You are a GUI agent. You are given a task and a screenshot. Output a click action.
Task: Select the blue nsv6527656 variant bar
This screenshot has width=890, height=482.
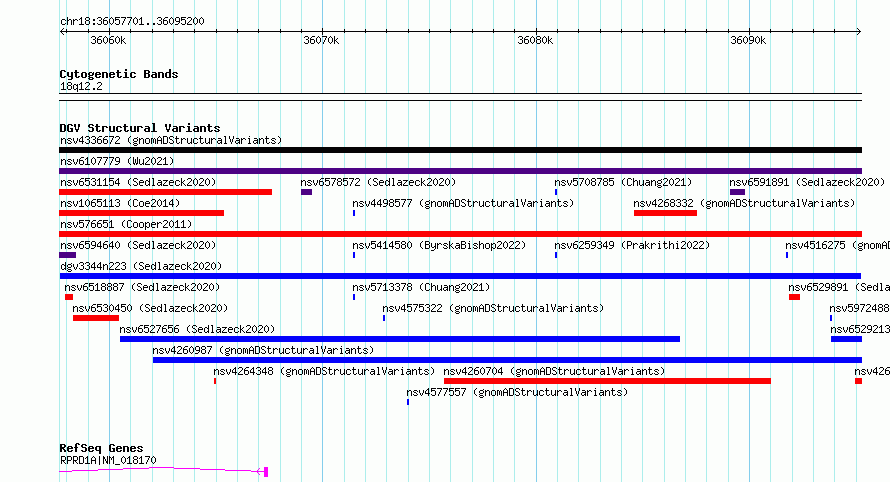(400, 339)
